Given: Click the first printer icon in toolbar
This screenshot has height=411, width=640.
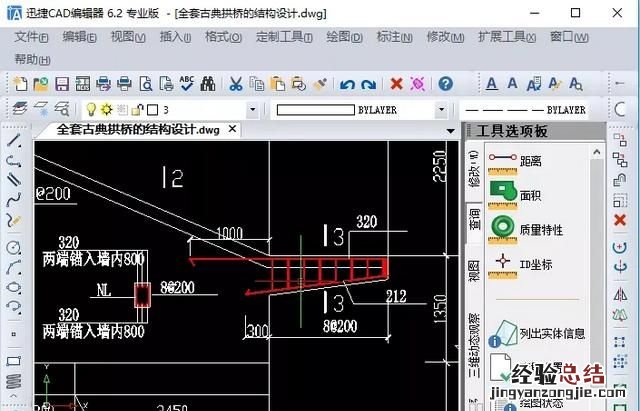Looking at the screenshot, I should 104,84.
